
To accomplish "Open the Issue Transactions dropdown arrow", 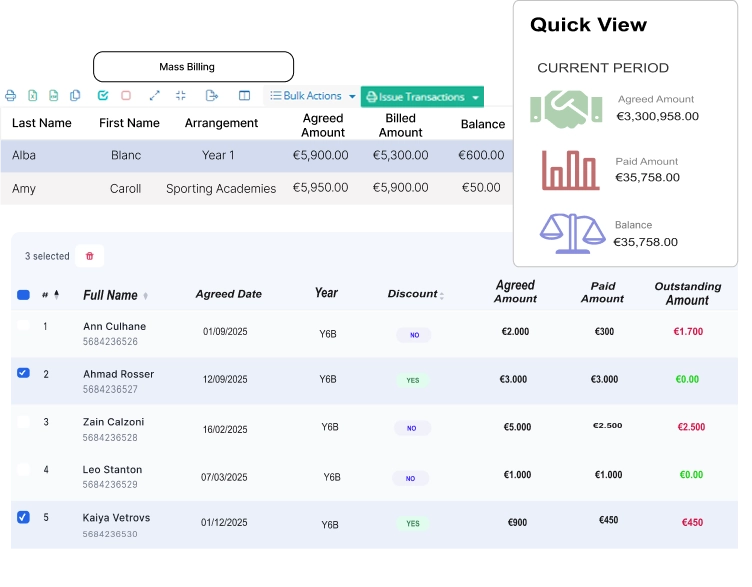I will (x=475, y=97).
